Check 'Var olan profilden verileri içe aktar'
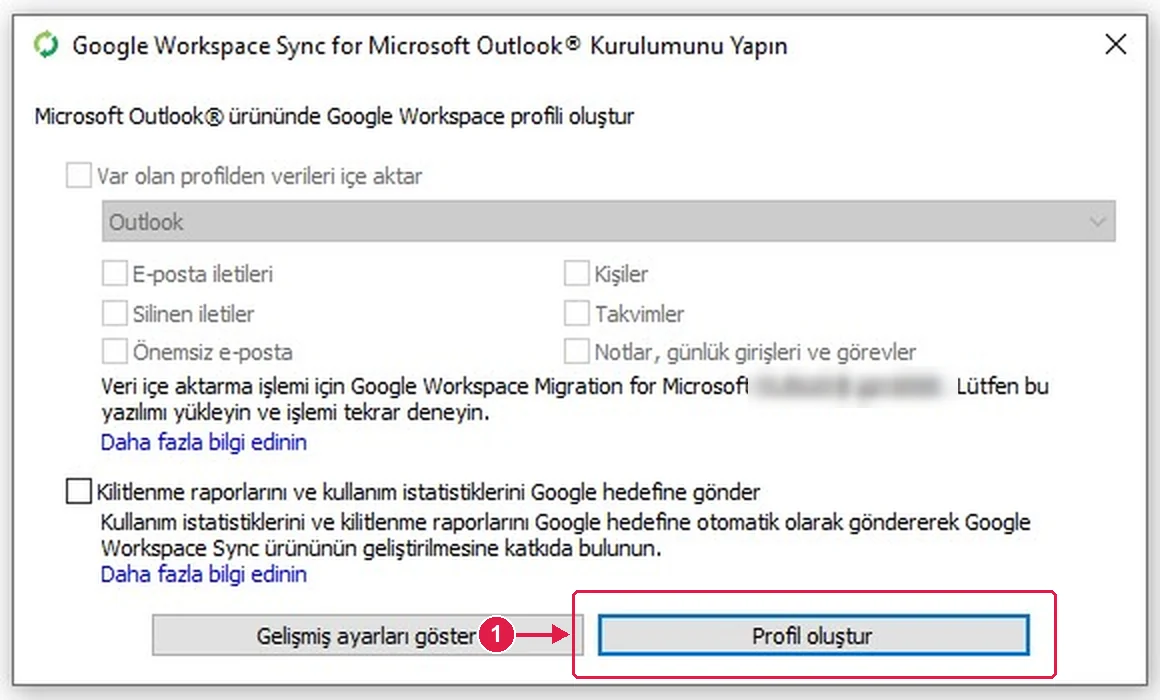The image size is (1160, 700). coord(78,176)
